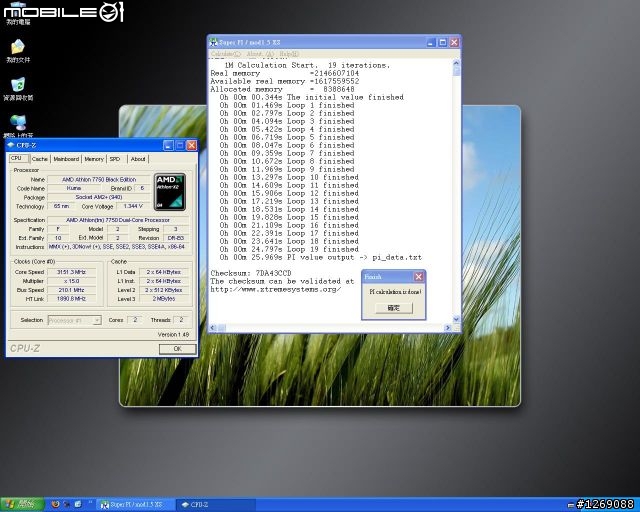The image size is (640, 512).
Task: Click Super PI vertical scrollbar thumb
Action: pyautogui.click(x=456, y=72)
